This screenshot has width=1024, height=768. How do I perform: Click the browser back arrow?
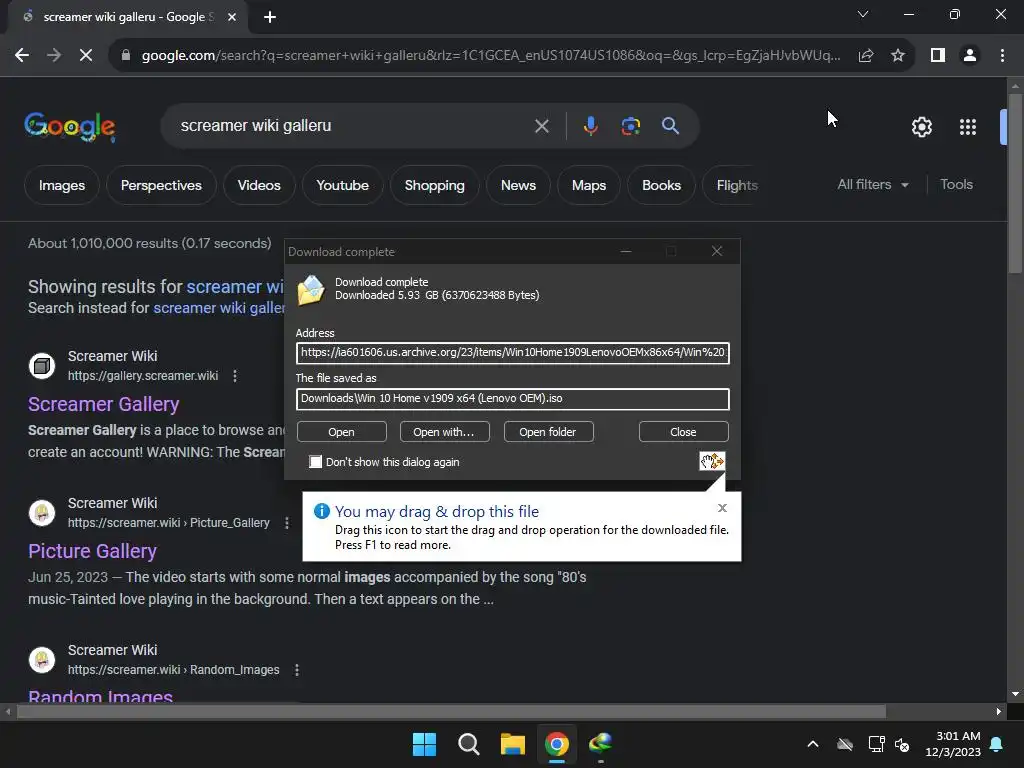[22, 56]
